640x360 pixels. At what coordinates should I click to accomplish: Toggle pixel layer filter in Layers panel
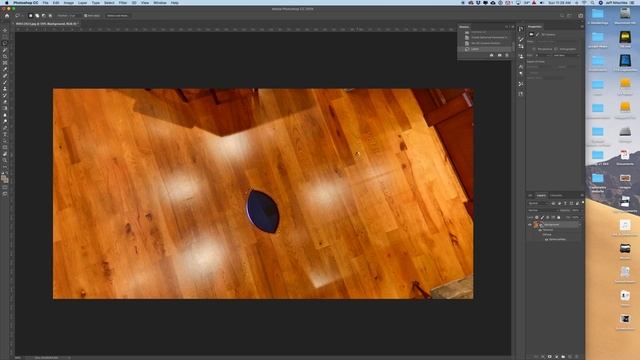tap(553, 203)
